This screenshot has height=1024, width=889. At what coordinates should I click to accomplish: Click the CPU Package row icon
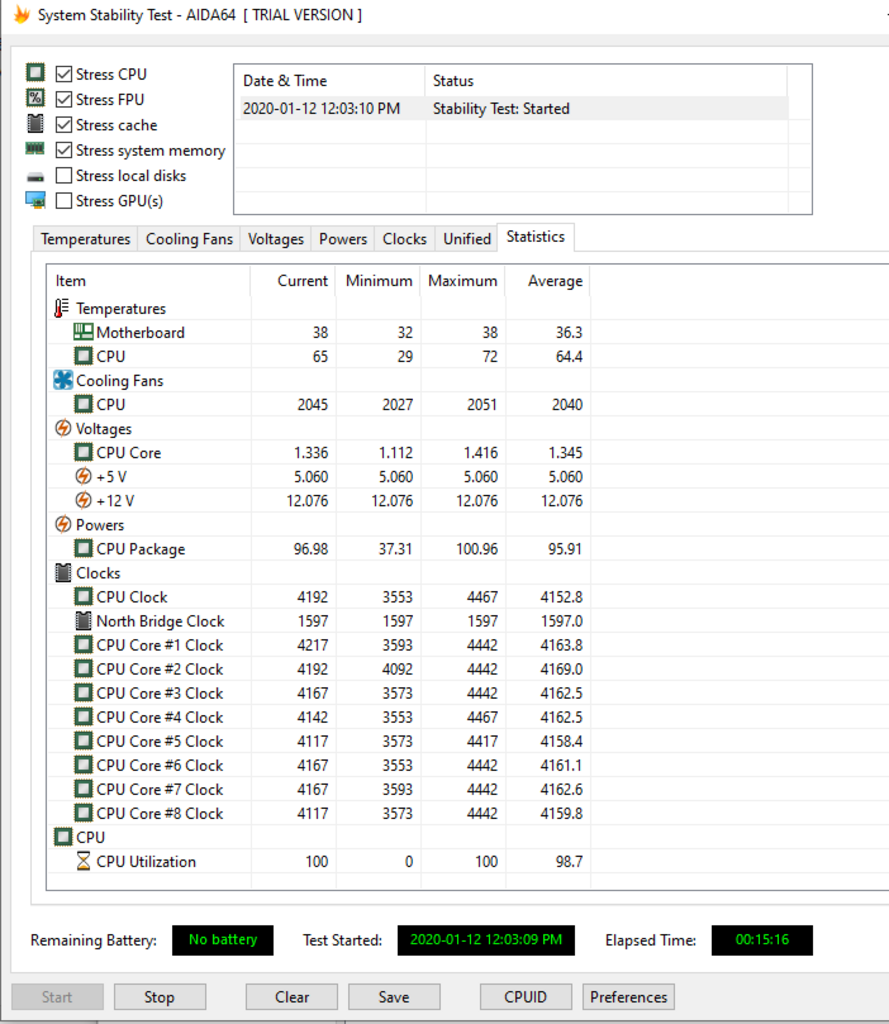(83, 548)
